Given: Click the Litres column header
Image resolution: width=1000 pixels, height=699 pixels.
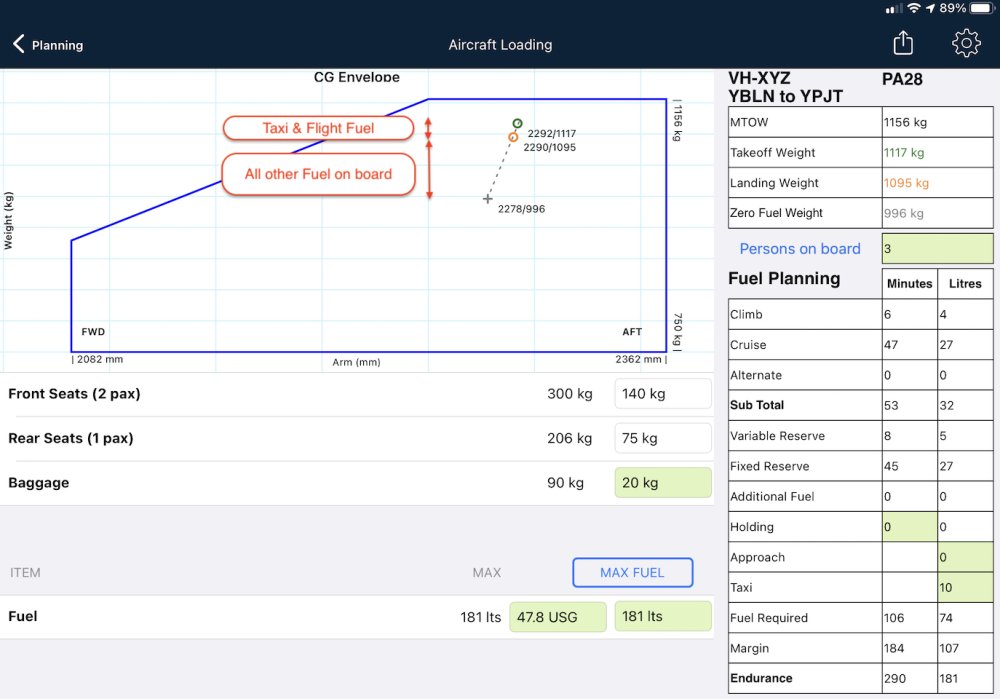Looking at the screenshot, I should (965, 284).
